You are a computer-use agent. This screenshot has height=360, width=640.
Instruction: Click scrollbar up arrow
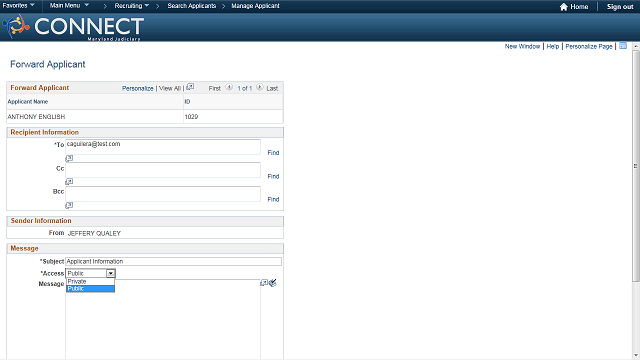636,46
